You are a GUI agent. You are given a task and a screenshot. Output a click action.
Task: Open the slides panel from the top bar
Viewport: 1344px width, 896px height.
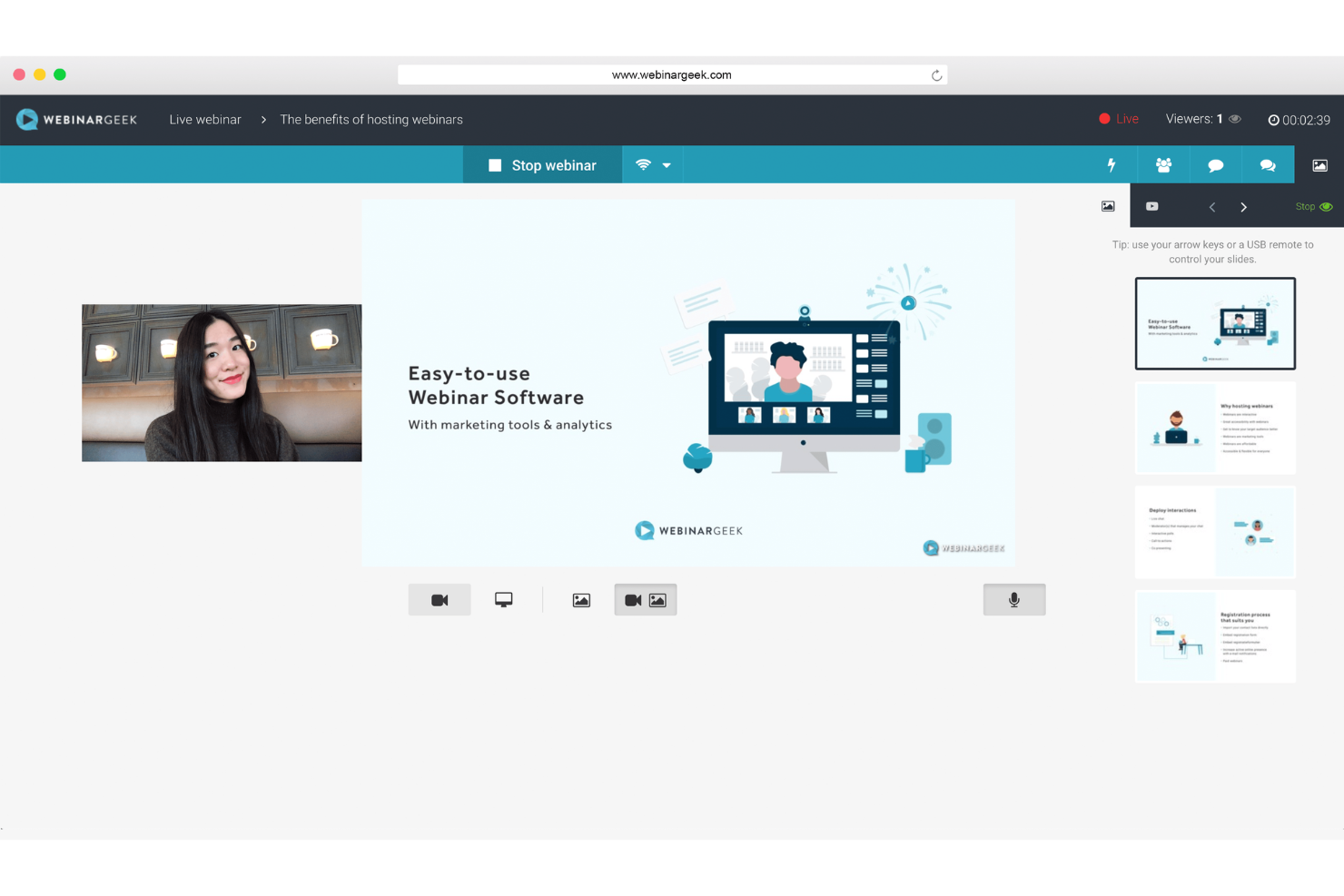point(1319,164)
